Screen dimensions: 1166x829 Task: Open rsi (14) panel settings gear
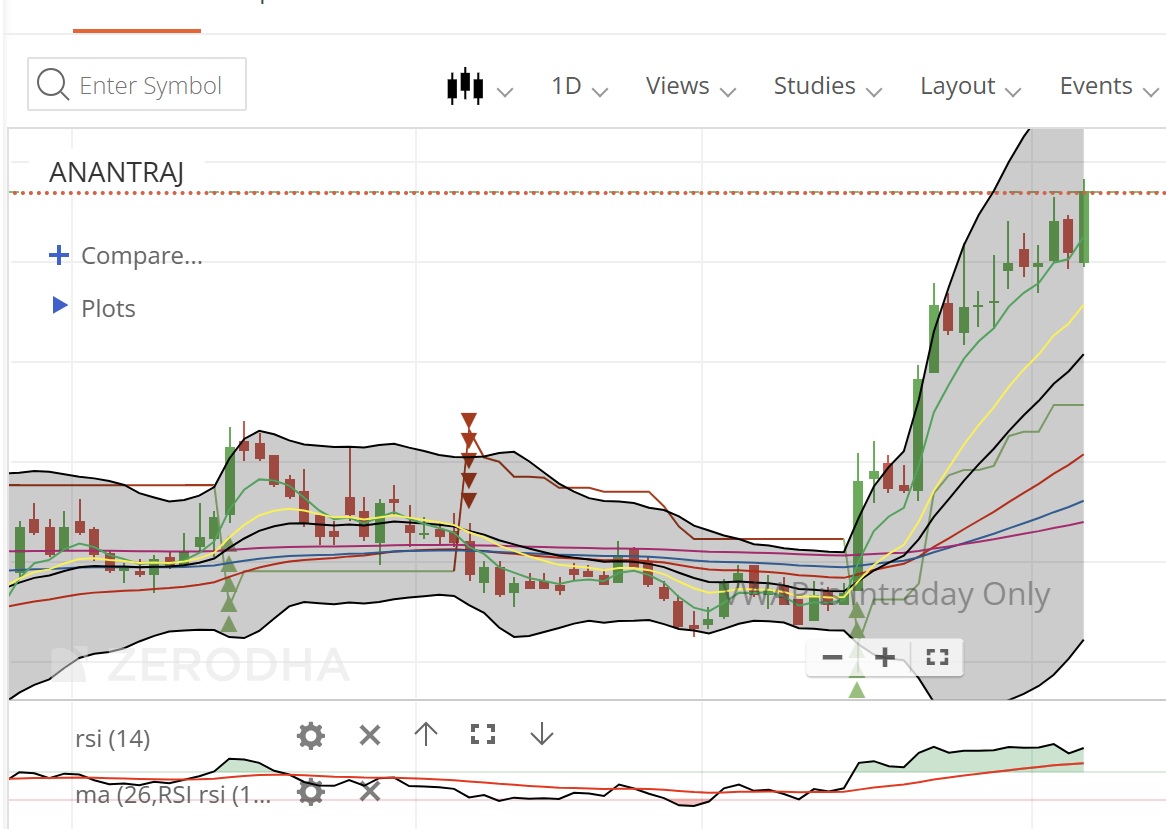click(x=311, y=736)
